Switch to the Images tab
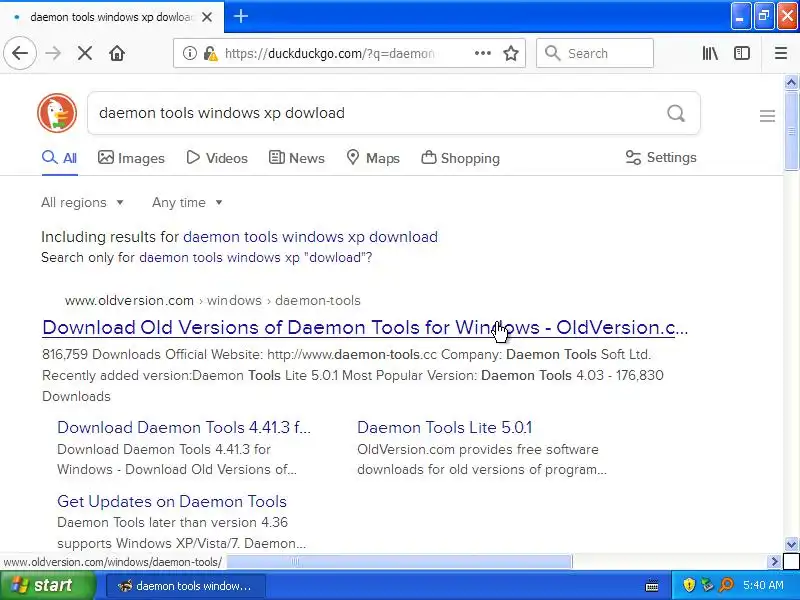800x600 pixels. click(131, 158)
